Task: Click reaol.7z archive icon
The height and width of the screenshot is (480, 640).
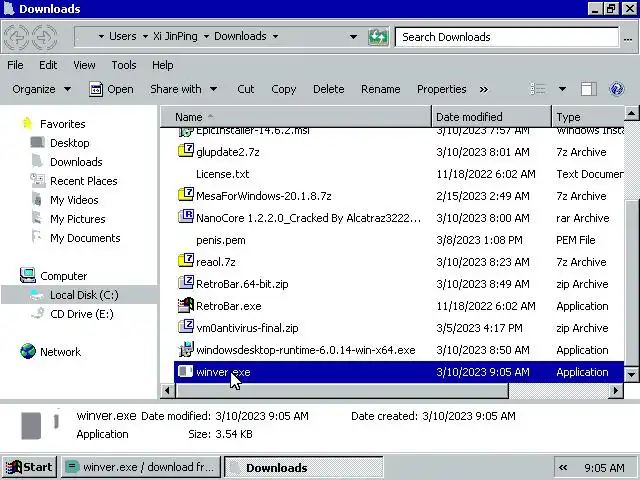Action: (x=186, y=260)
